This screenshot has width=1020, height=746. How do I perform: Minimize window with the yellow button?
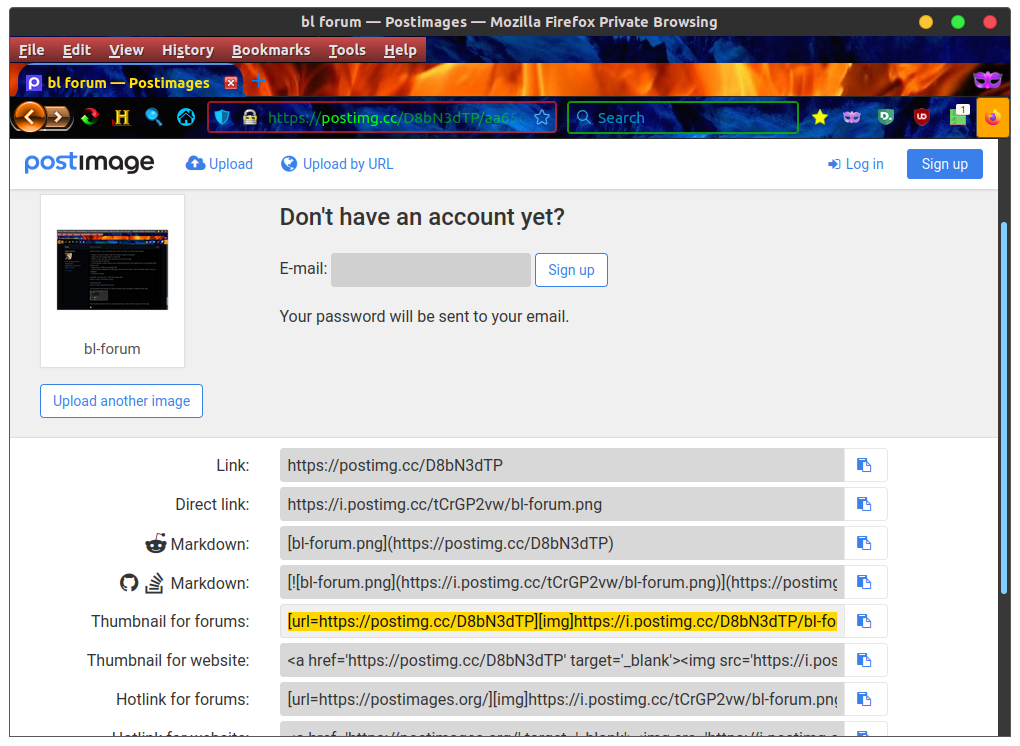tap(926, 22)
